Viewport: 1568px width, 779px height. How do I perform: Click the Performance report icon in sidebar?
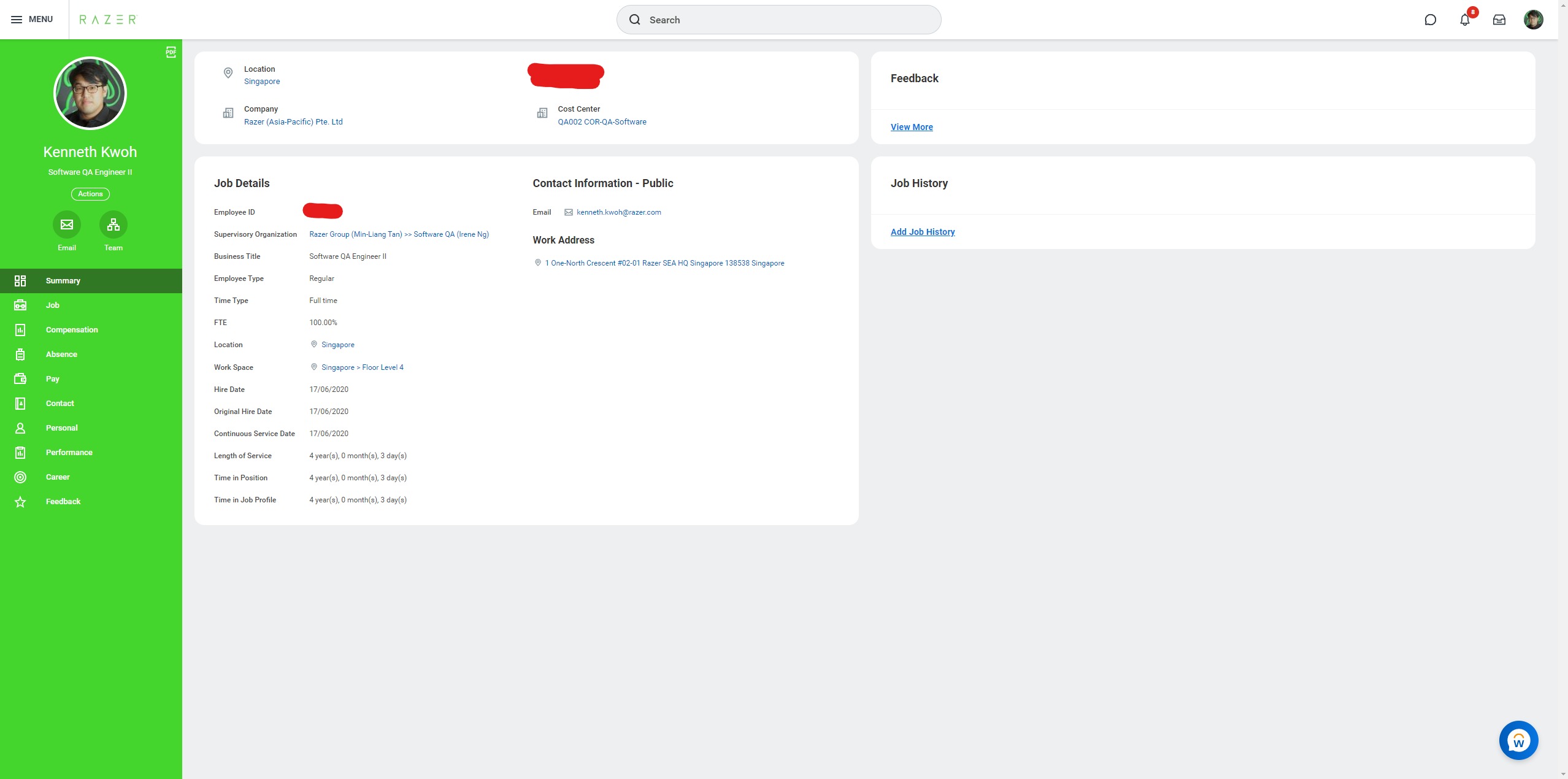click(x=20, y=452)
